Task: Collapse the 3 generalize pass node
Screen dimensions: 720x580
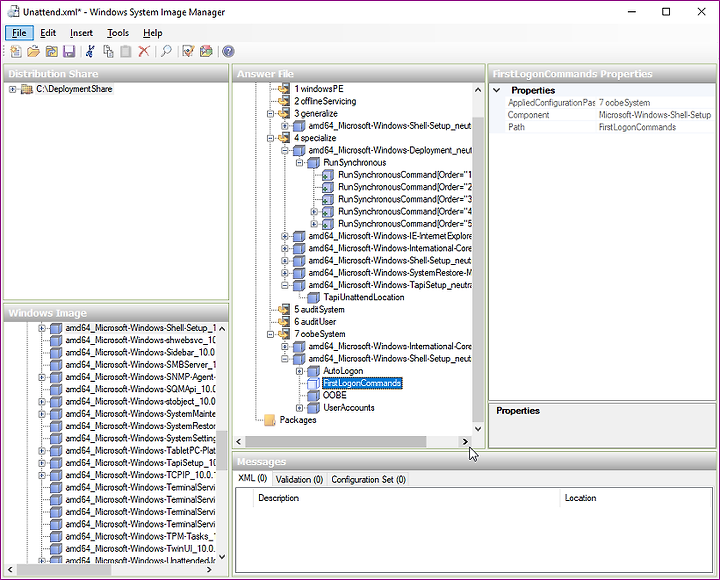Action: point(270,113)
